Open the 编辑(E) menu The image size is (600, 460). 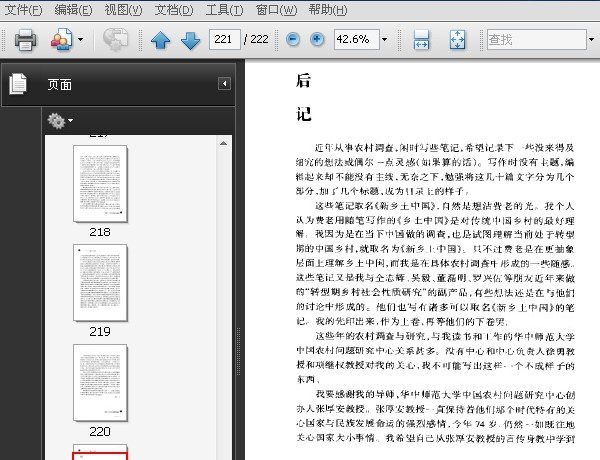pos(73,10)
